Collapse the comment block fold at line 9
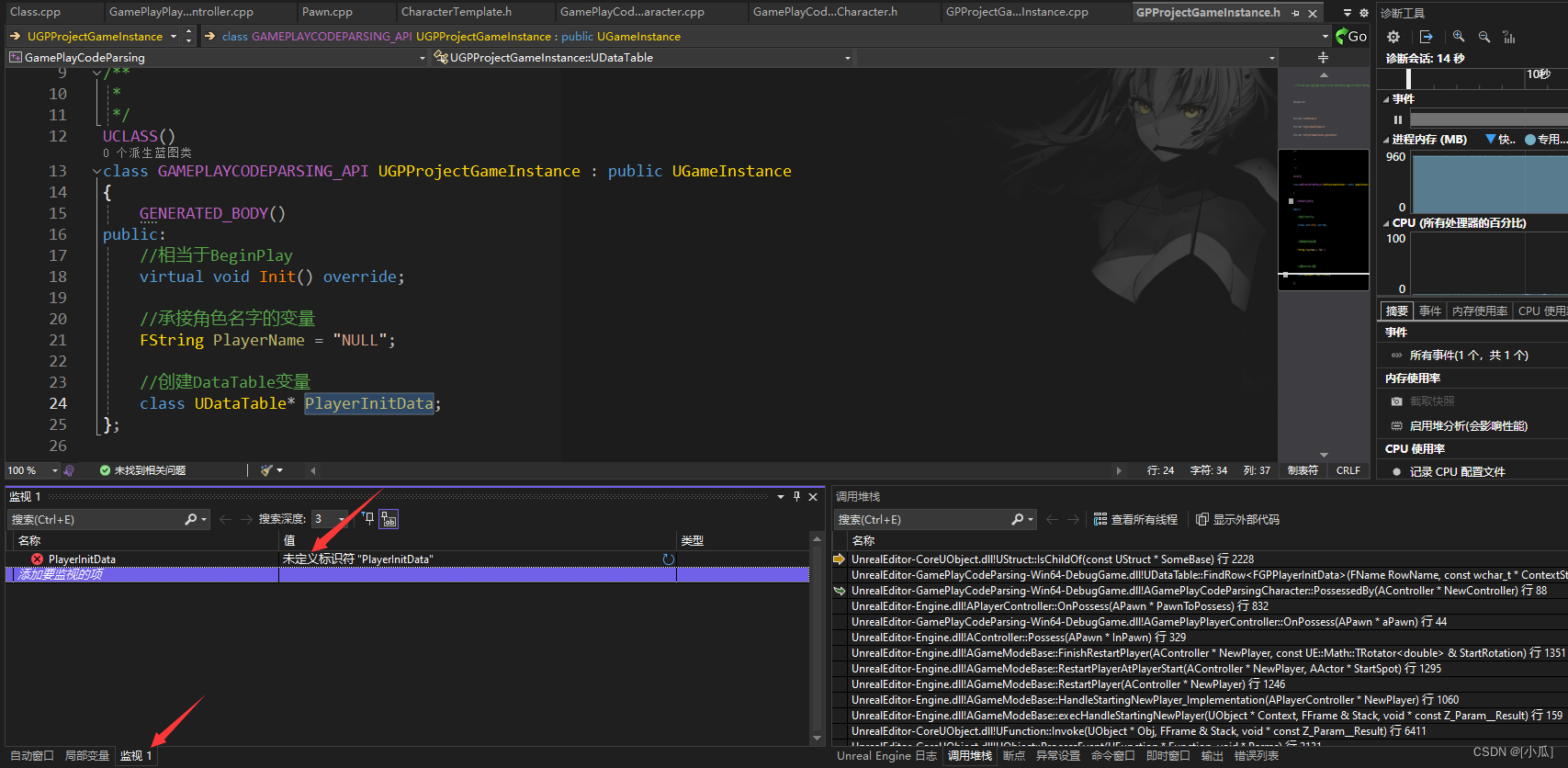The height and width of the screenshot is (768, 1568). click(96, 73)
